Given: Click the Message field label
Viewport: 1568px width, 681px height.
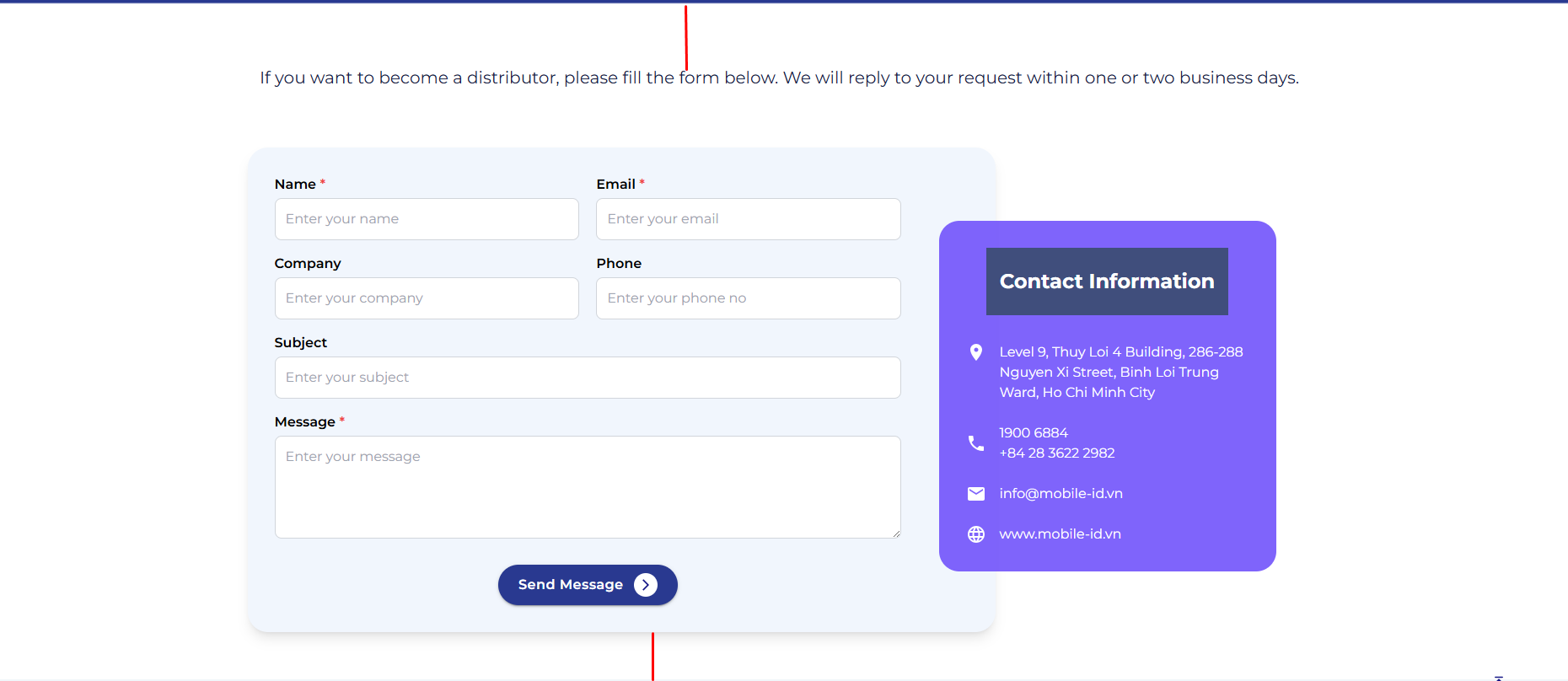Looking at the screenshot, I should [304, 422].
